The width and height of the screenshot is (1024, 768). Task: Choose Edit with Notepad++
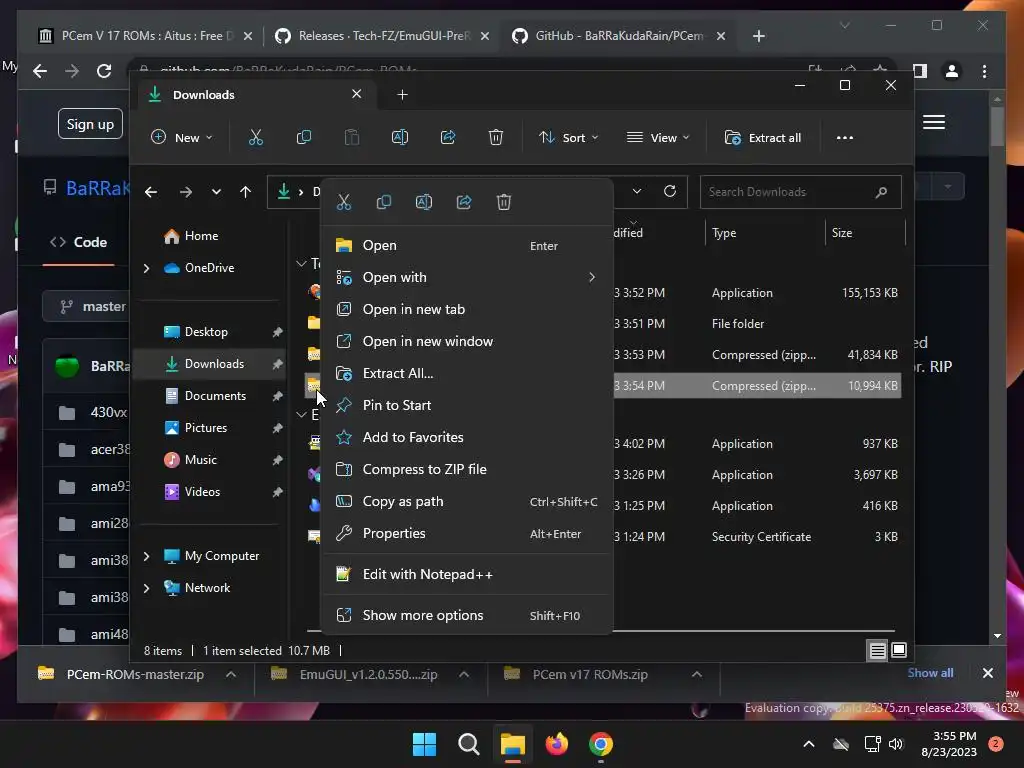coord(467,575)
